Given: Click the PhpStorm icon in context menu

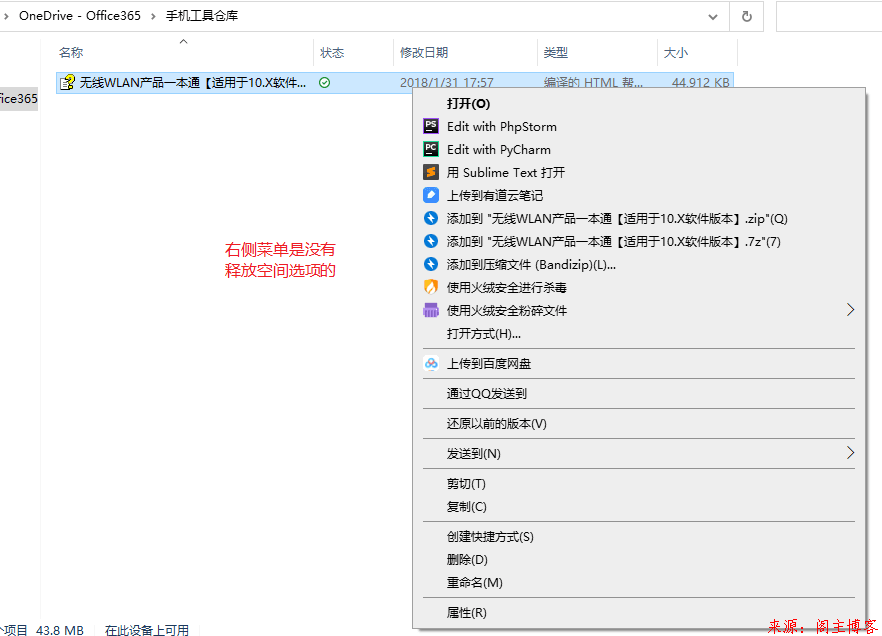Looking at the screenshot, I should pyautogui.click(x=431, y=126).
